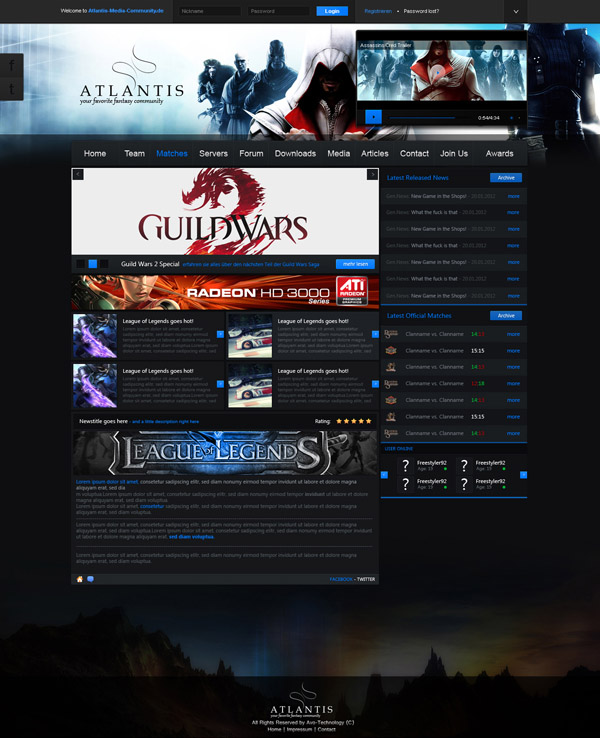Image resolution: width=600 pixels, height=738 pixels.
Task: Open the Media menu item
Action: [339, 153]
